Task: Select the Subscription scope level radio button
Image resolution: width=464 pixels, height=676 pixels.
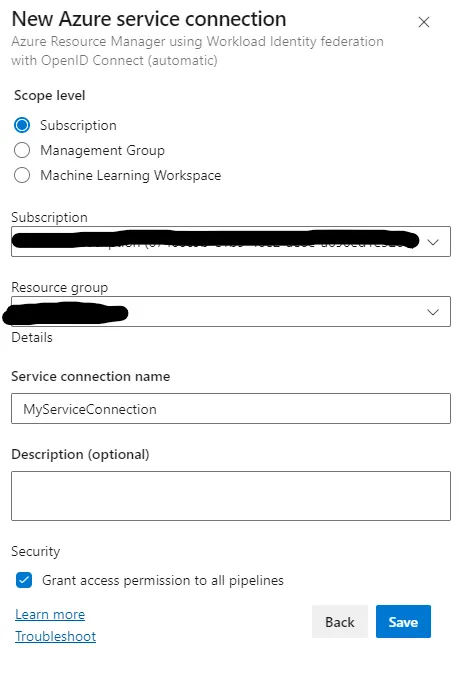Action: click(22, 125)
